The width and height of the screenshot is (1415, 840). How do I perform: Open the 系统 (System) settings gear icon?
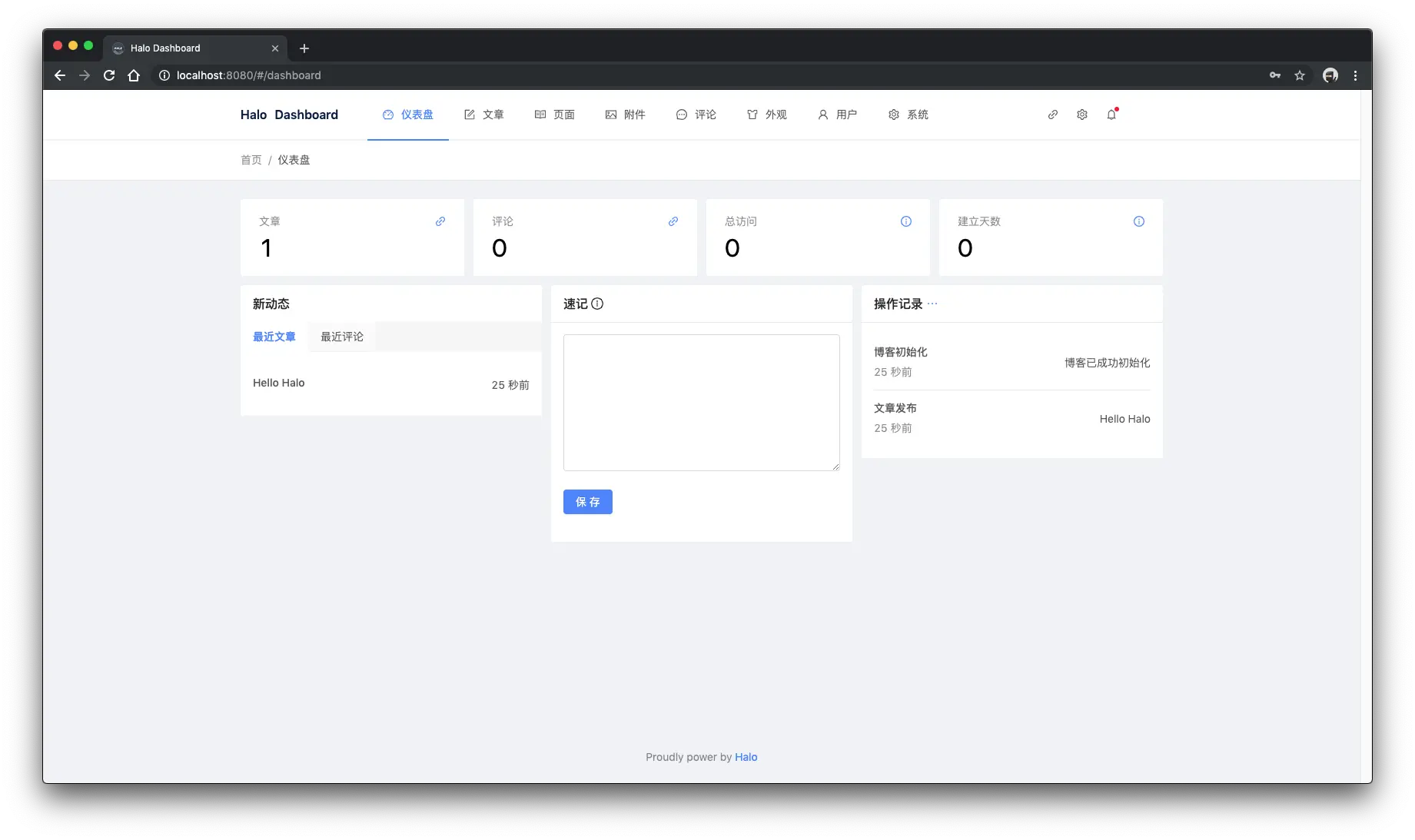(x=894, y=115)
